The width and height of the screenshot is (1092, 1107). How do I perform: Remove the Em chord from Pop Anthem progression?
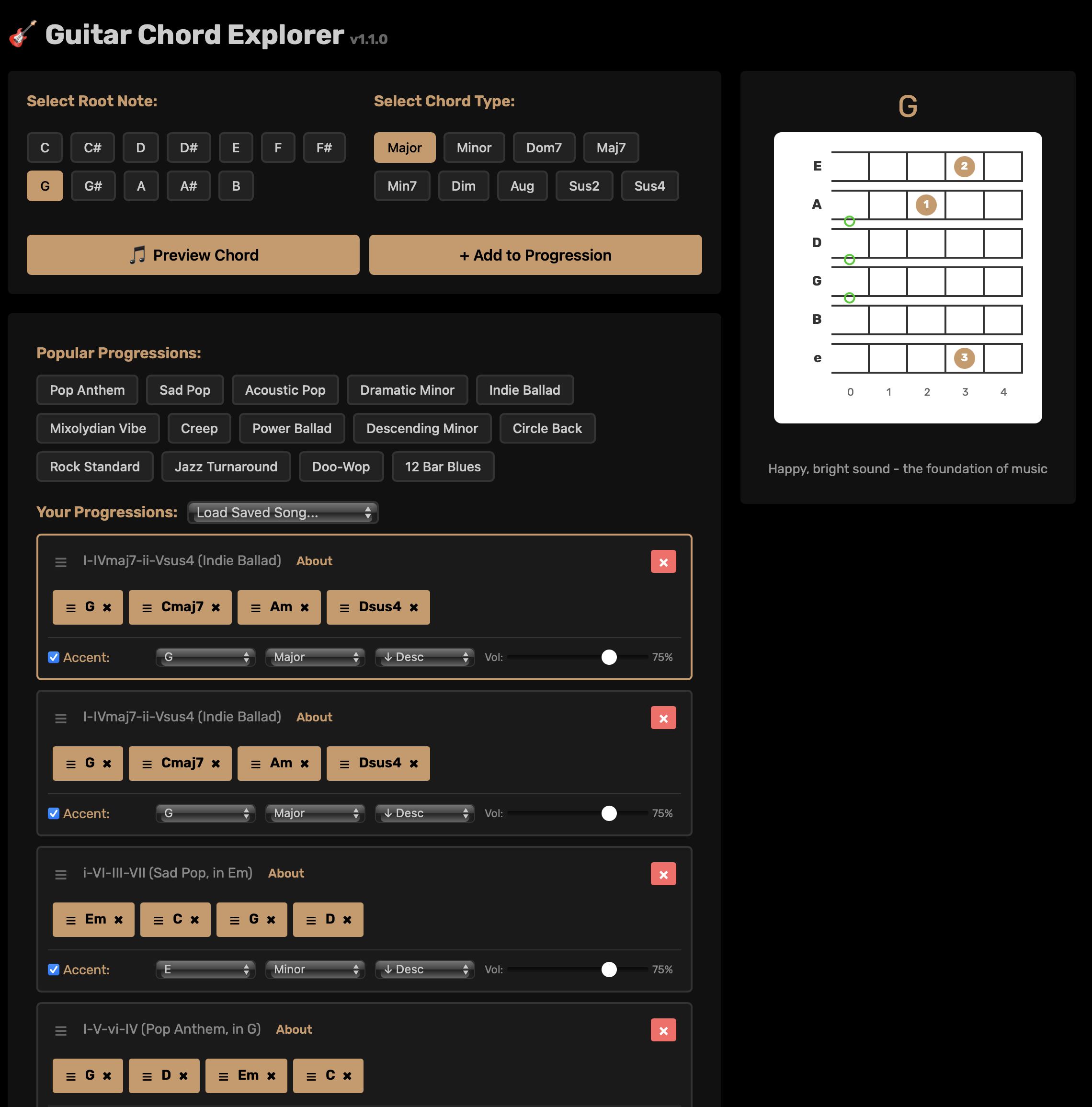click(271, 1075)
